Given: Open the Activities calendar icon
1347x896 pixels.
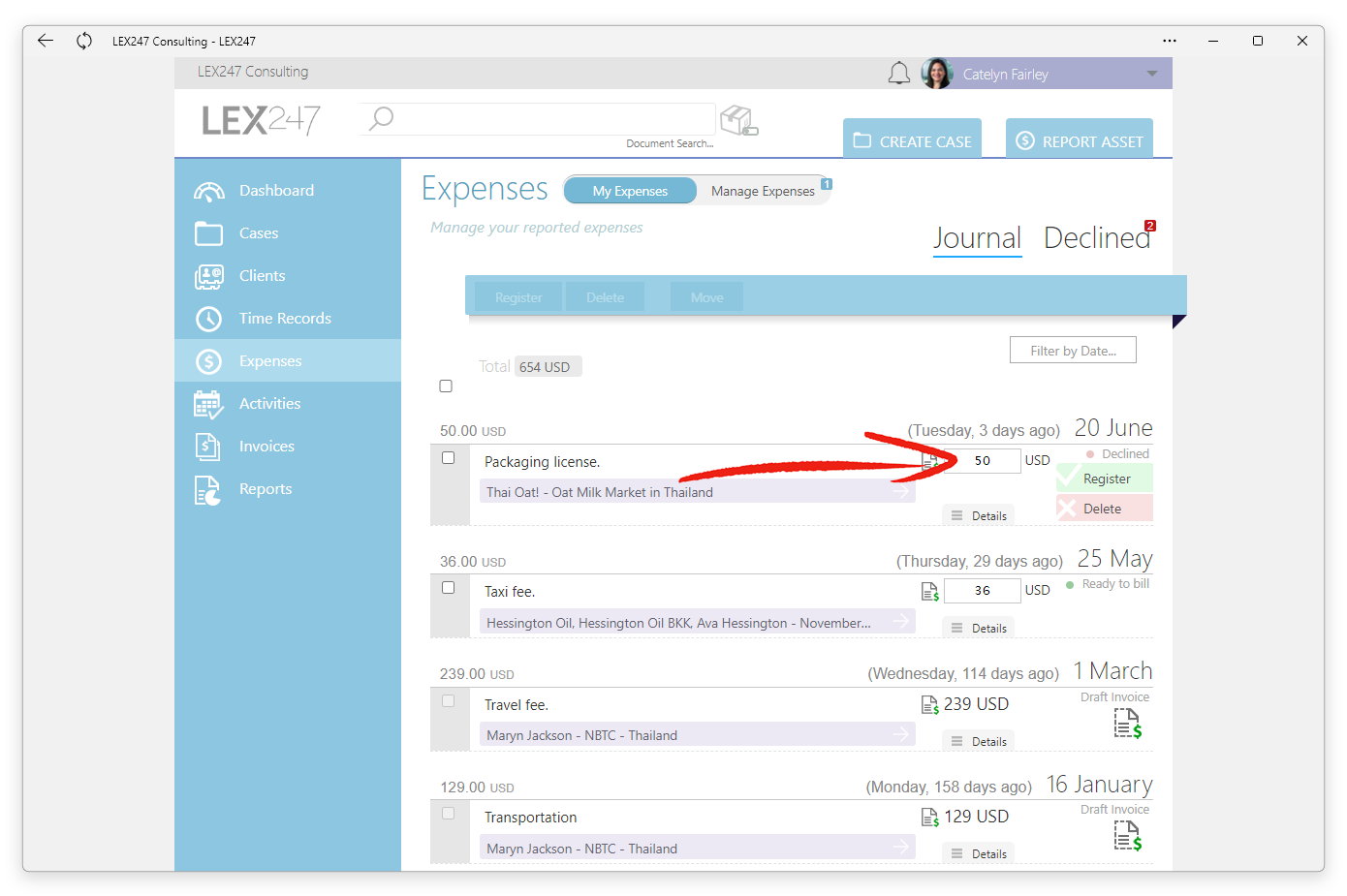Looking at the screenshot, I should point(208,404).
